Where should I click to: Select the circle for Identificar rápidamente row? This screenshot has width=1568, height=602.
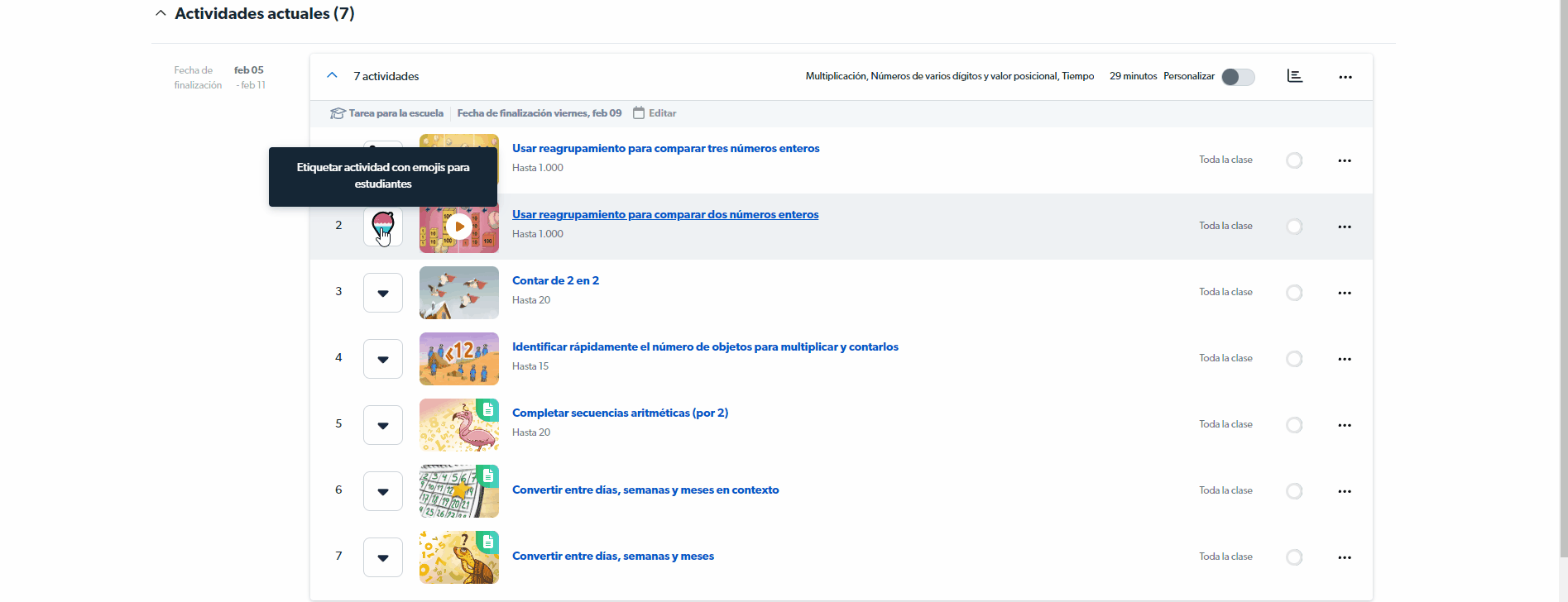click(1294, 359)
